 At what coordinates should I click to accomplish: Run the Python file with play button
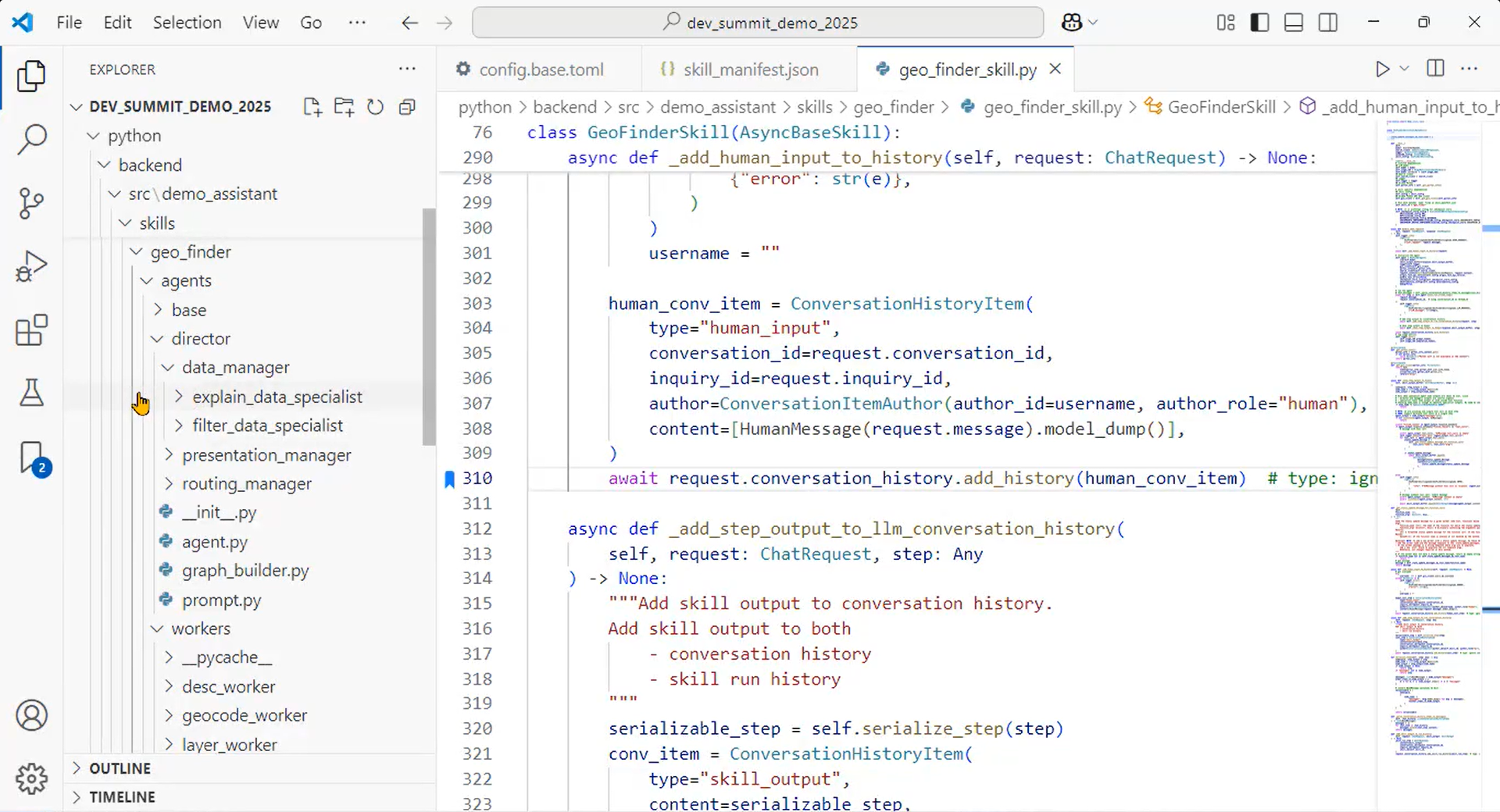tap(1382, 69)
